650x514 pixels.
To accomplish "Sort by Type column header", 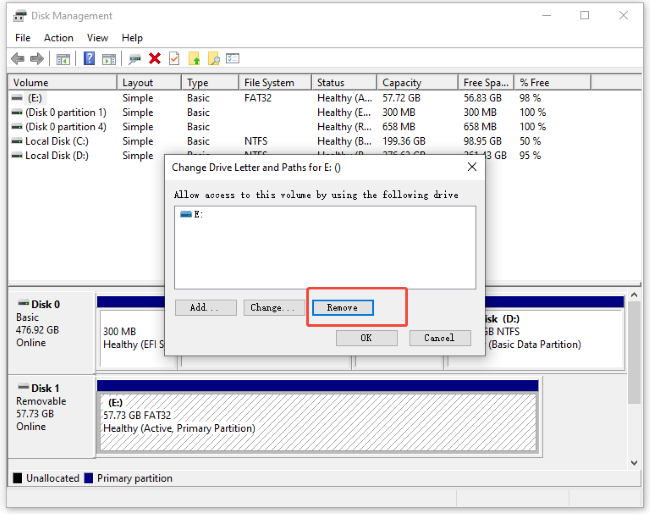I will (211, 82).
